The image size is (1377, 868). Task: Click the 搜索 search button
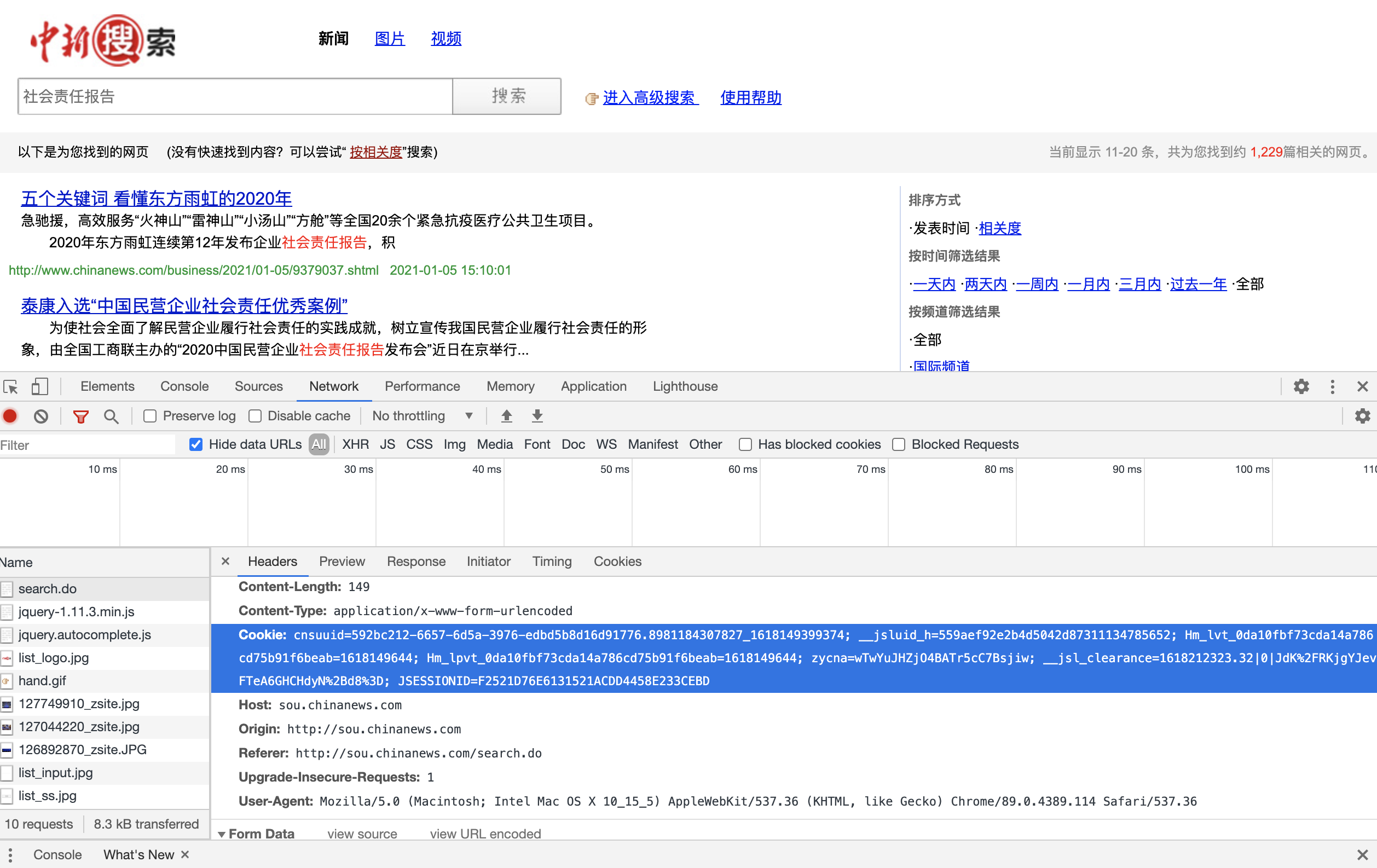coord(507,96)
